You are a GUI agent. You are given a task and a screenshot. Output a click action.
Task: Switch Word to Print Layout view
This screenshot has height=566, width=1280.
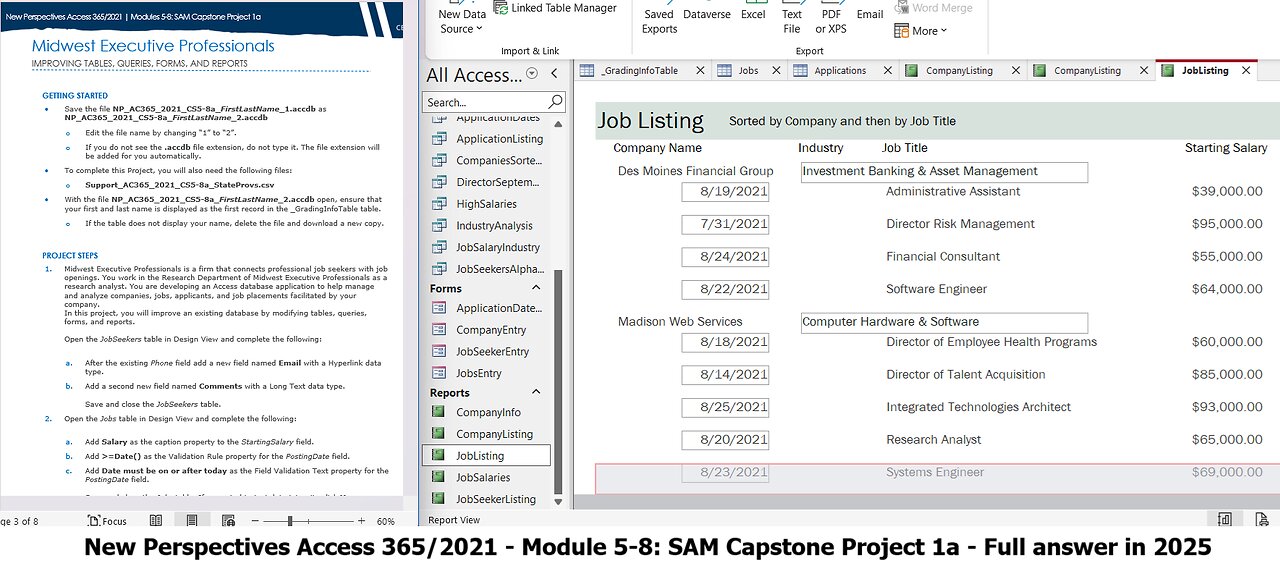click(x=191, y=521)
